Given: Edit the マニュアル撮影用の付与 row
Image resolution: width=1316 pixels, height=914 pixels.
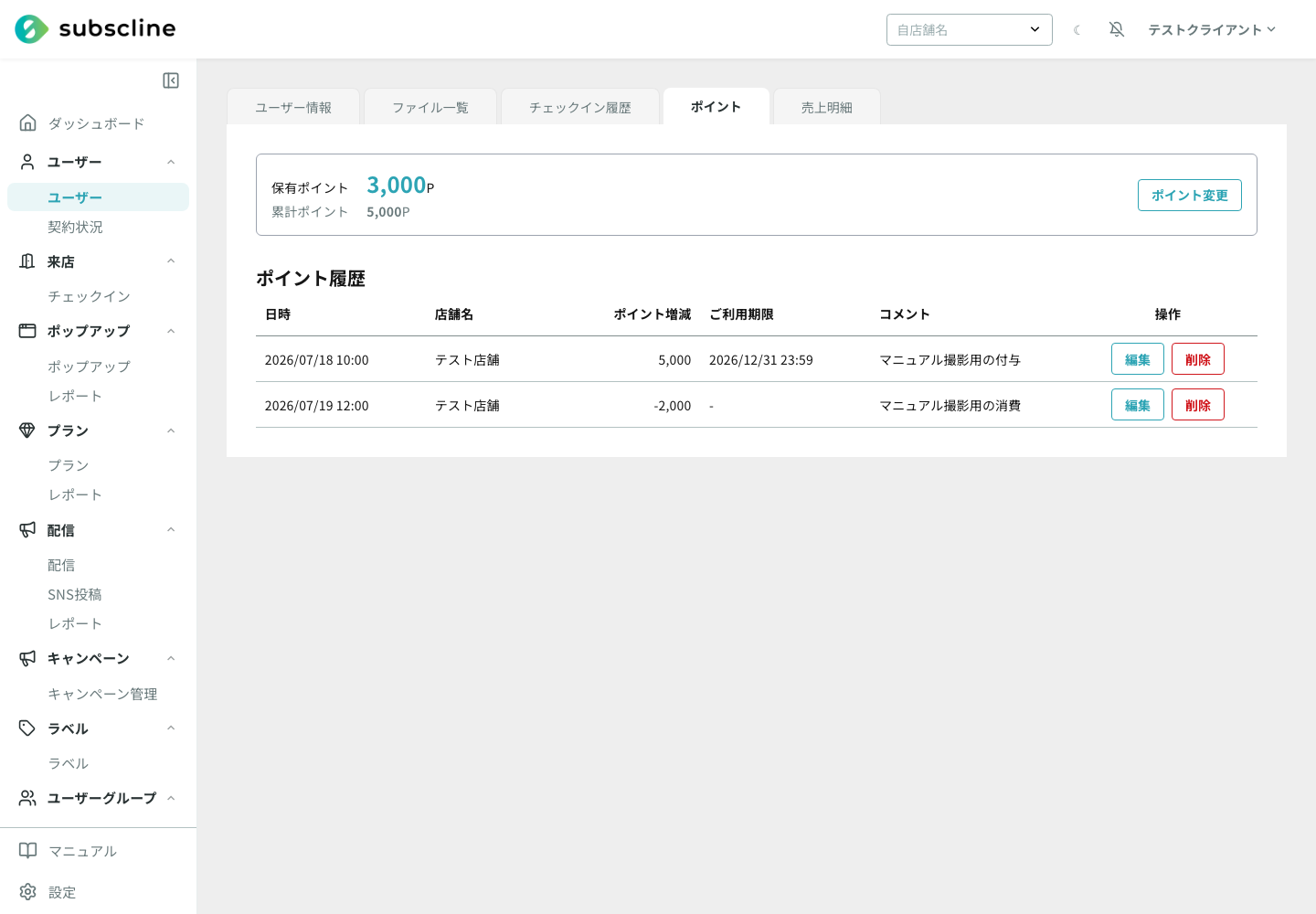Looking at the screenshot, I should tap(1138, 359).
